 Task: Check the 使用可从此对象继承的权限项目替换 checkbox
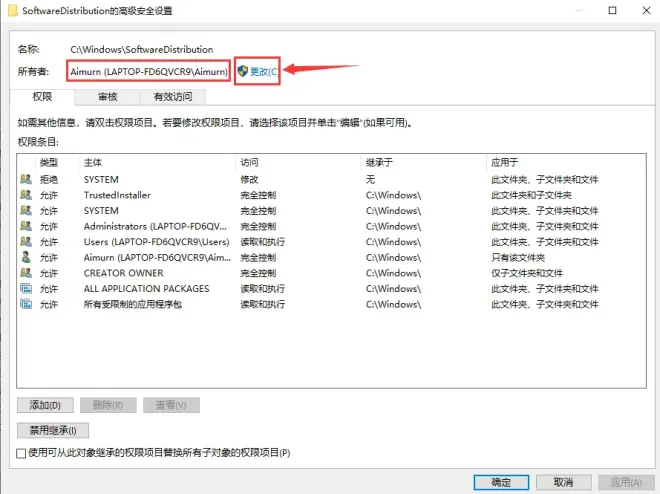(21, 453)
